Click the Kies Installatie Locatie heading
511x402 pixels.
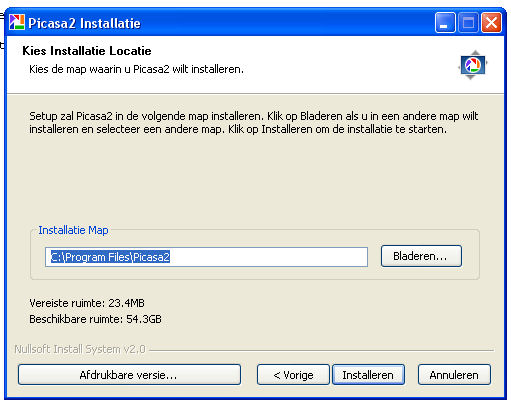[87, 51]
